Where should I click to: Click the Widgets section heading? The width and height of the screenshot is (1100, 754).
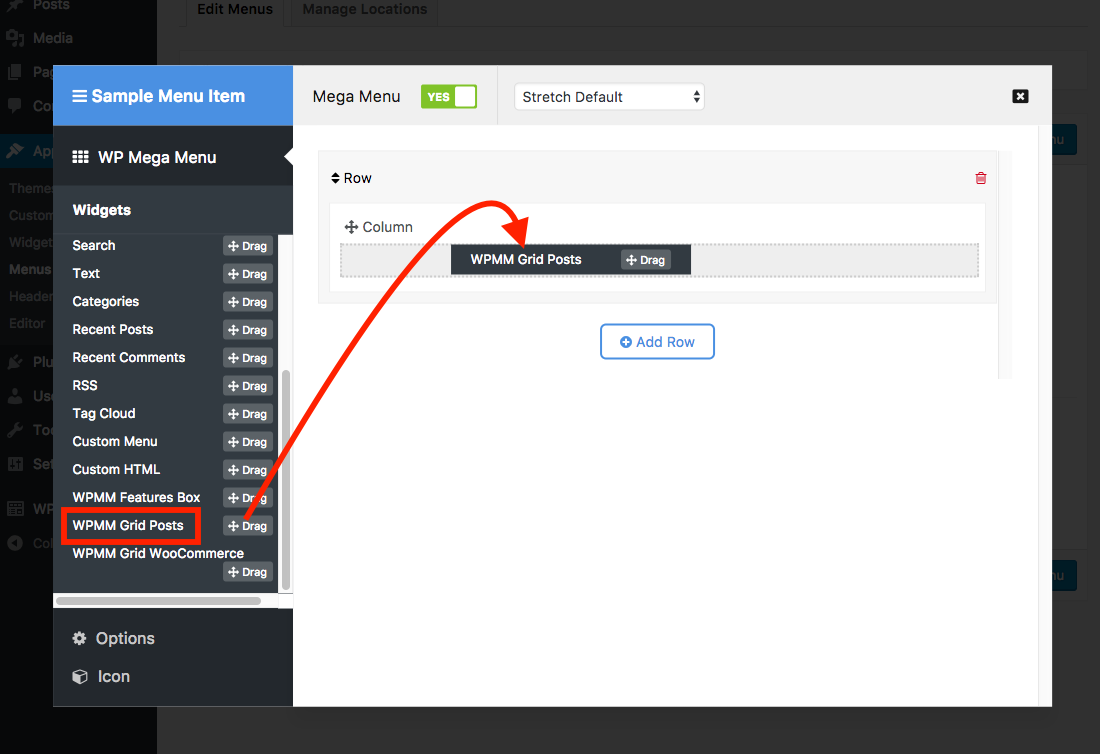click(x=102, y=210)
